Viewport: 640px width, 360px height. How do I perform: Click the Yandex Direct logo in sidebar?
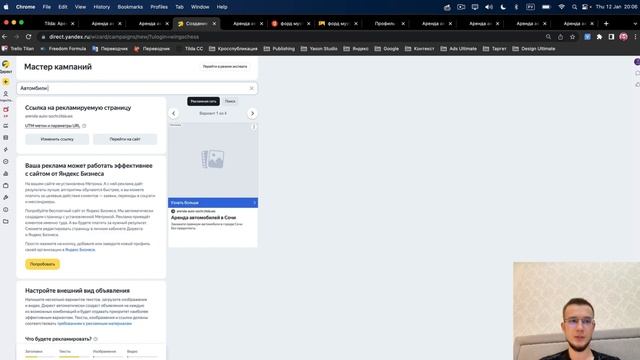[6, 64]
